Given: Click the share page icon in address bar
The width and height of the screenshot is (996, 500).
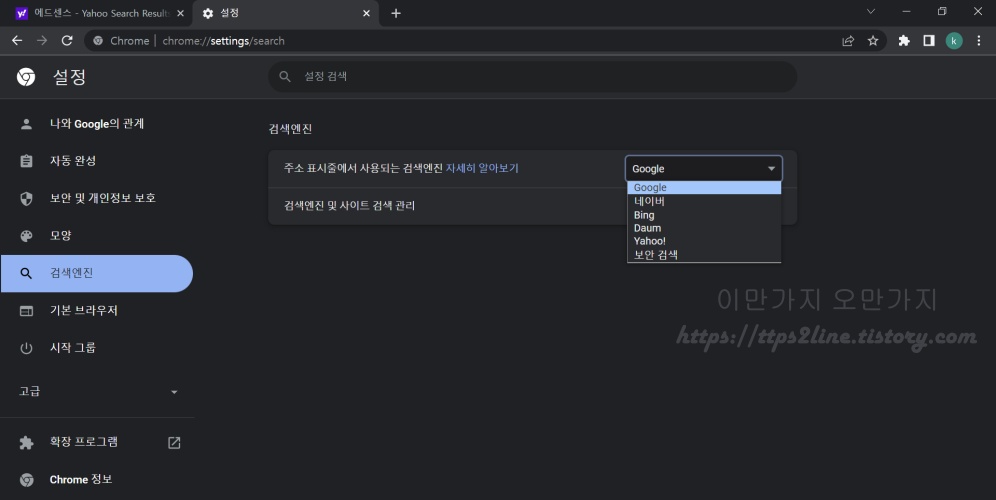Looking at the screenshot, I should coord(848,41).
